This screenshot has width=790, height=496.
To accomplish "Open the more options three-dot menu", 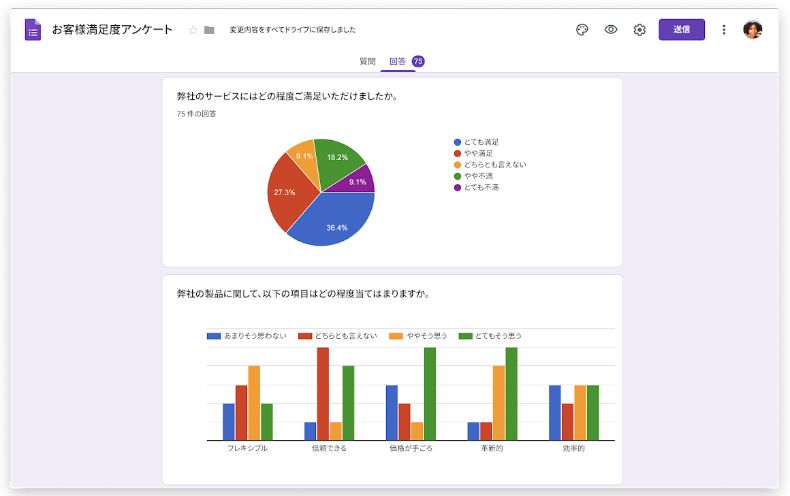I will coord(723,30).
